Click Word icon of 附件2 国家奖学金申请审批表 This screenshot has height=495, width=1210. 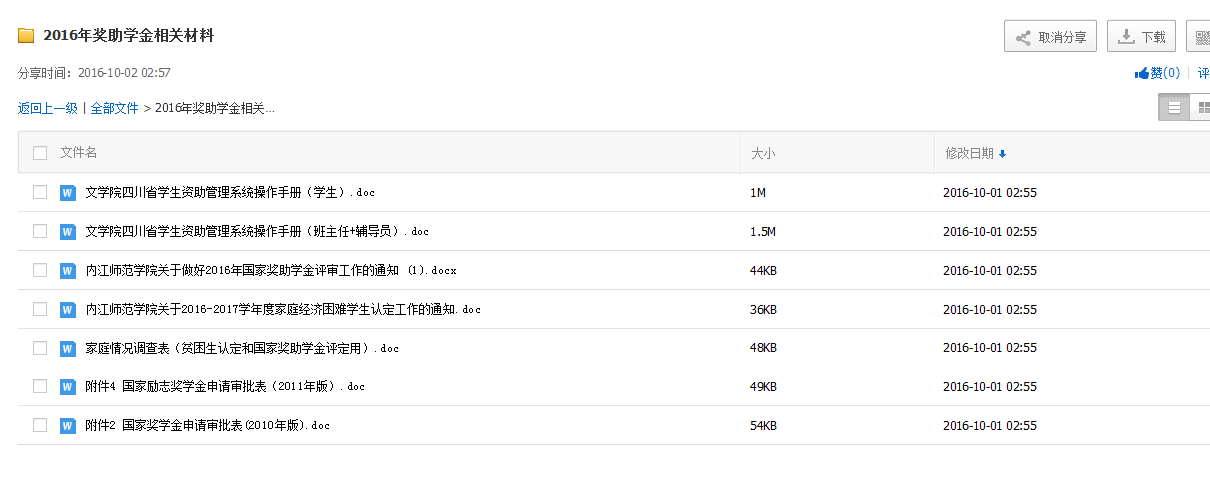pos(68,425)
